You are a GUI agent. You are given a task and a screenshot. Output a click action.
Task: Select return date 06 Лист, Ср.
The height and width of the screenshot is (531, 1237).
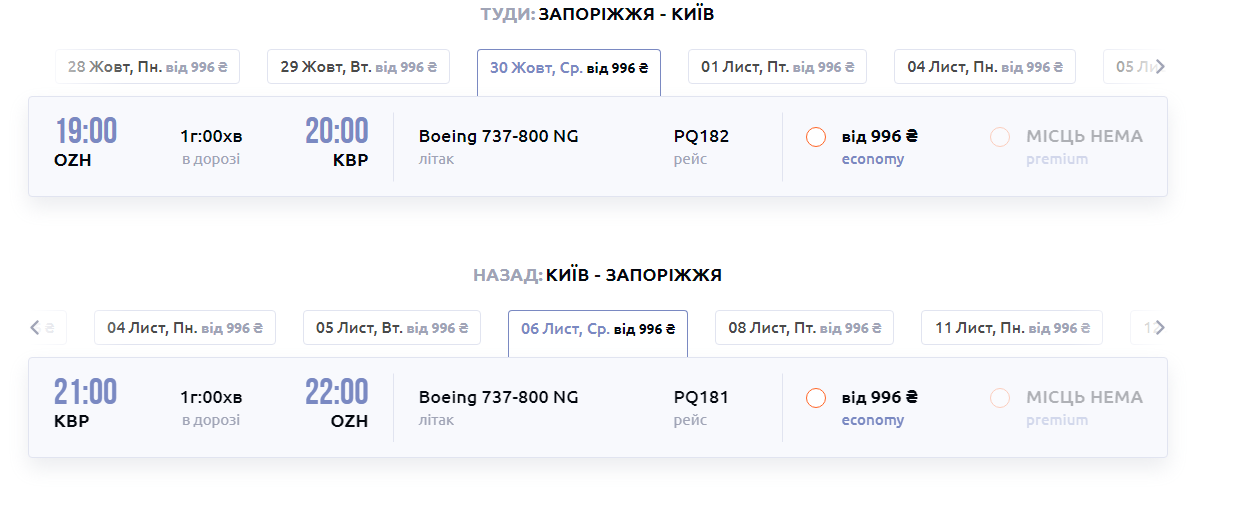coord(598,329)
